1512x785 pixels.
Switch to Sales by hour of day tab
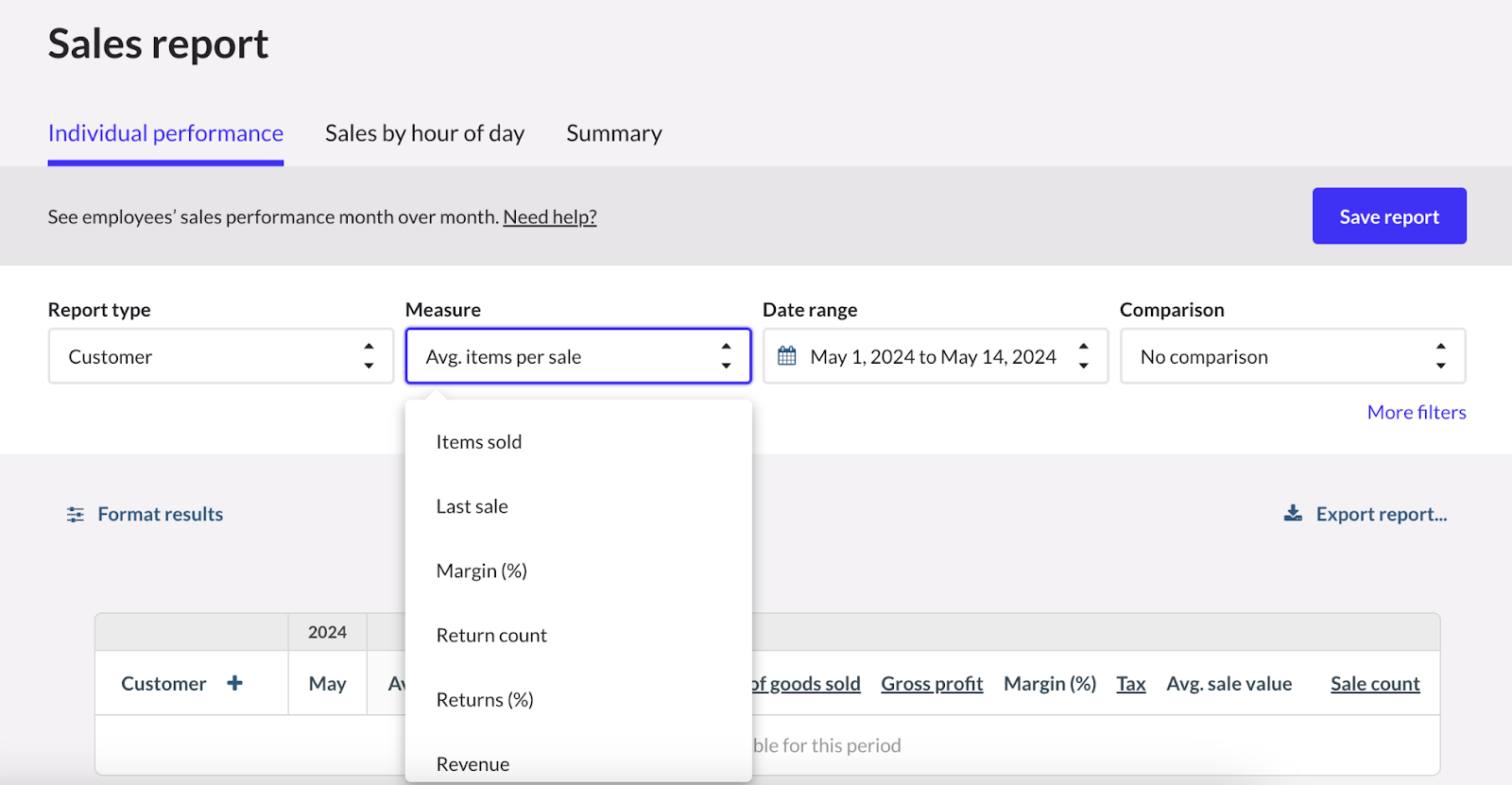(424, 133)
